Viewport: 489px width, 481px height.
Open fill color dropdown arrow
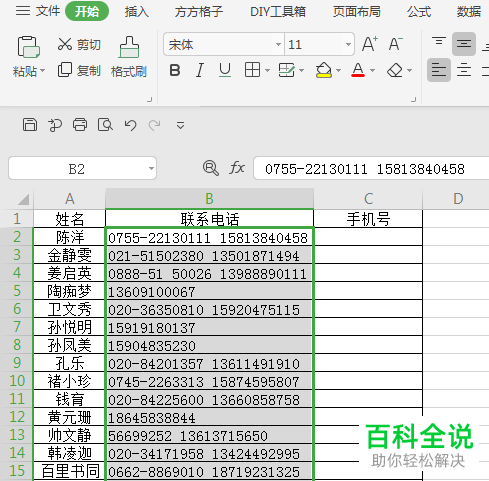click(339, 71)
